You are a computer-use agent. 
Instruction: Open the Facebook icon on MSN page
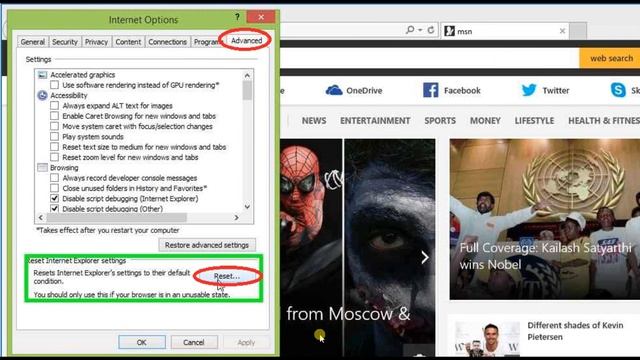coord(431,90)
